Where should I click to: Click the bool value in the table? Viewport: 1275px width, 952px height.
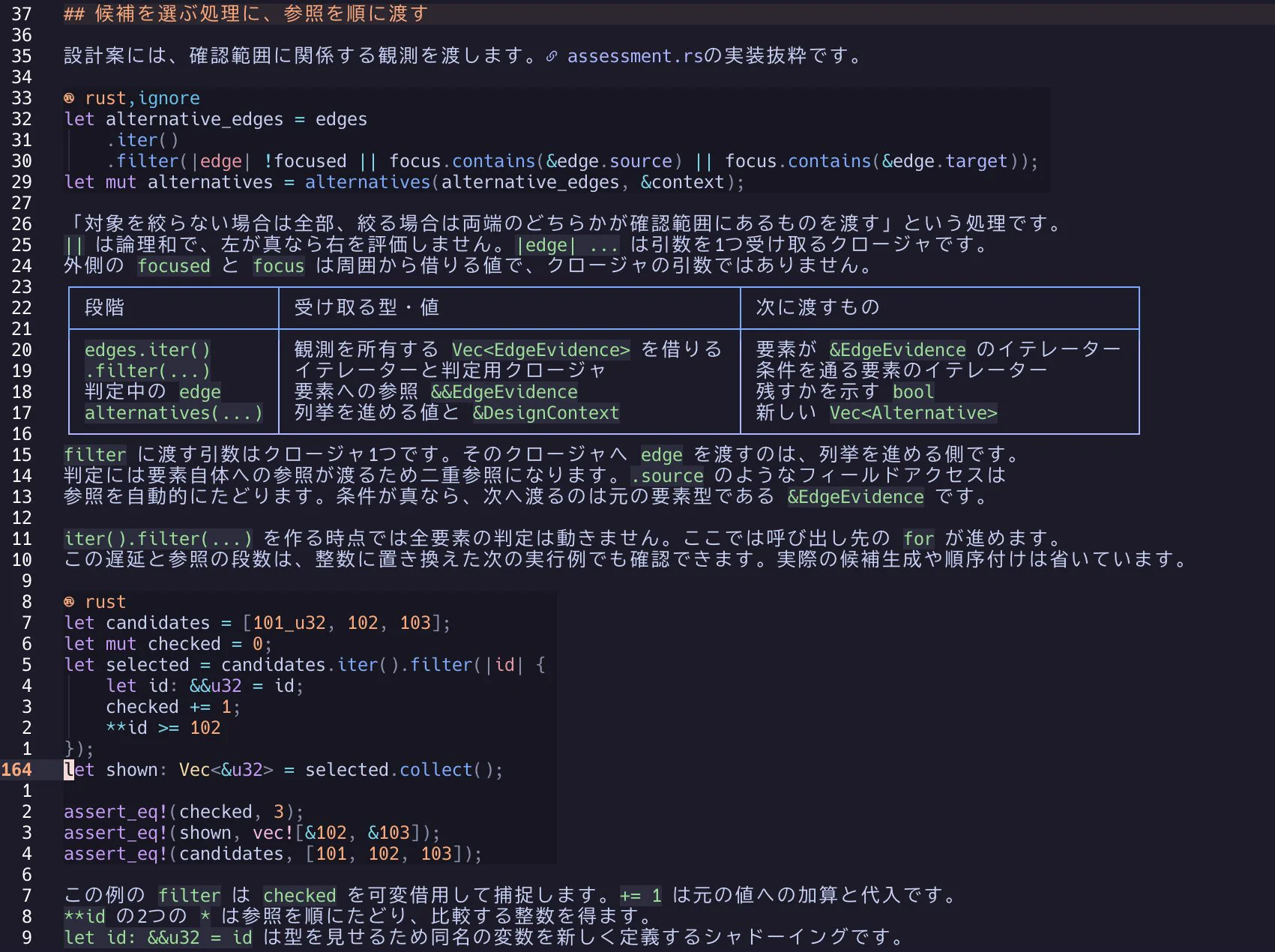click(913, 392)
